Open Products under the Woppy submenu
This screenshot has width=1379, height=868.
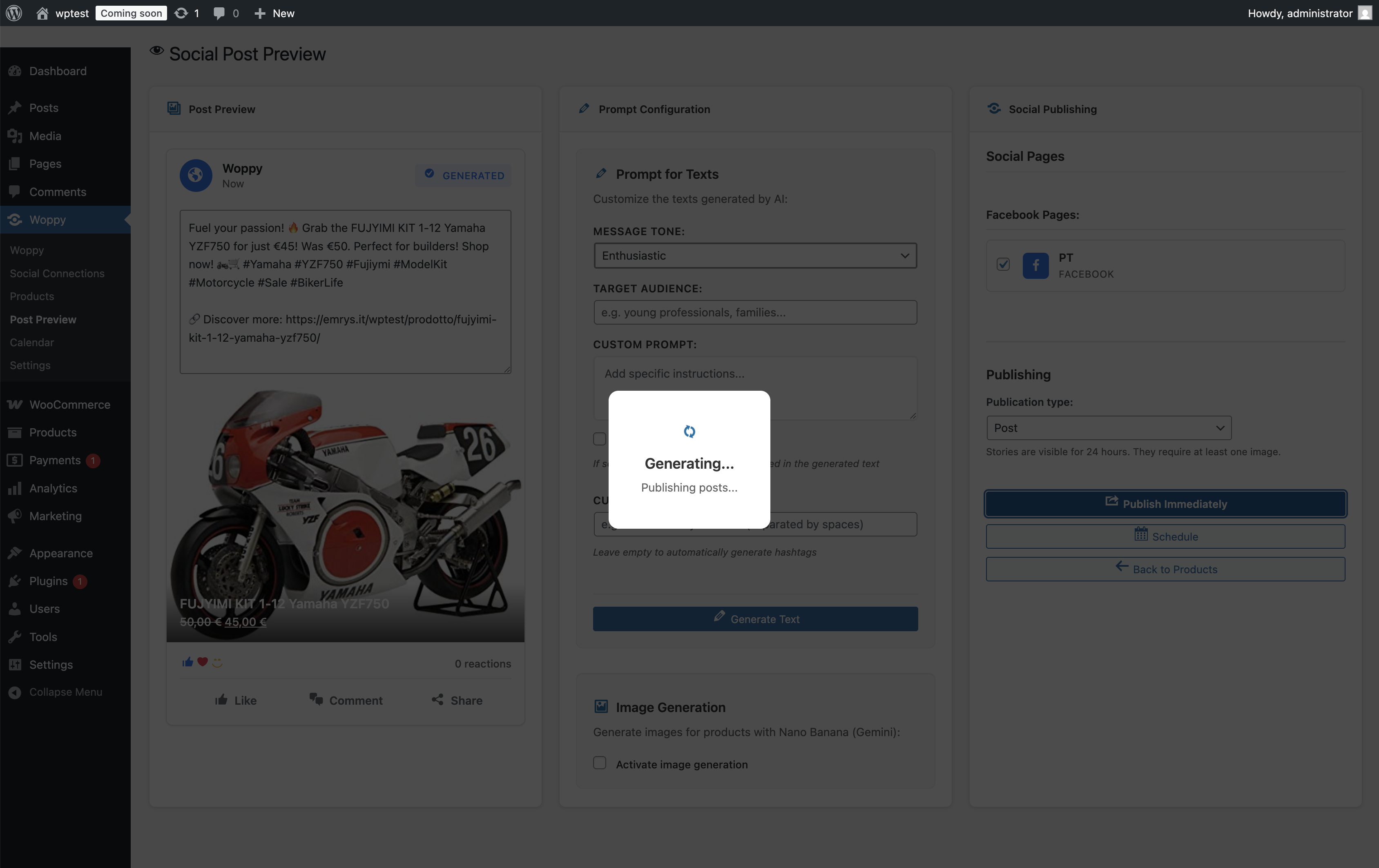point(32,296)
